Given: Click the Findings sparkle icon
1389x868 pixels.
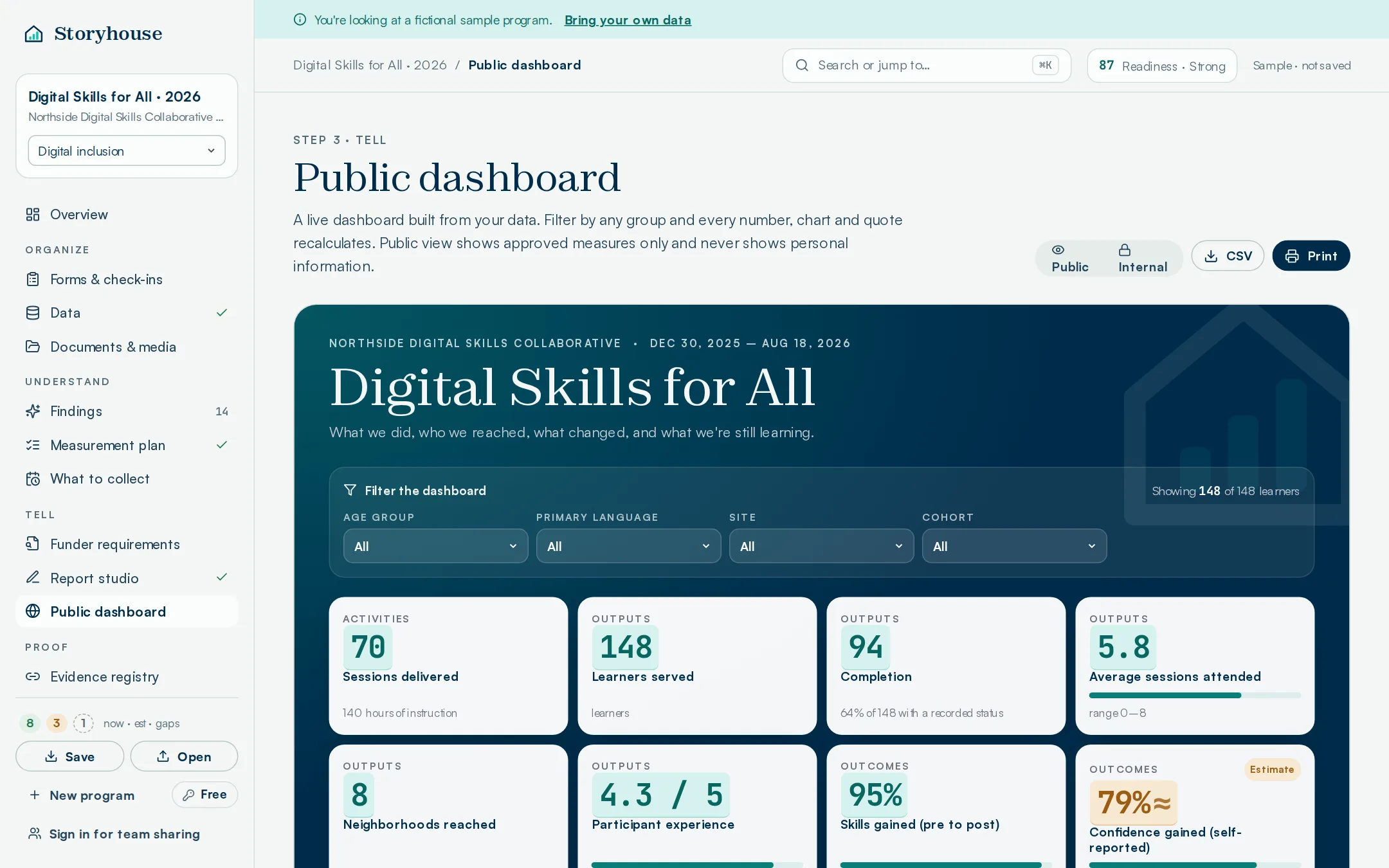Looking at the screenshot, I should 33,411.
